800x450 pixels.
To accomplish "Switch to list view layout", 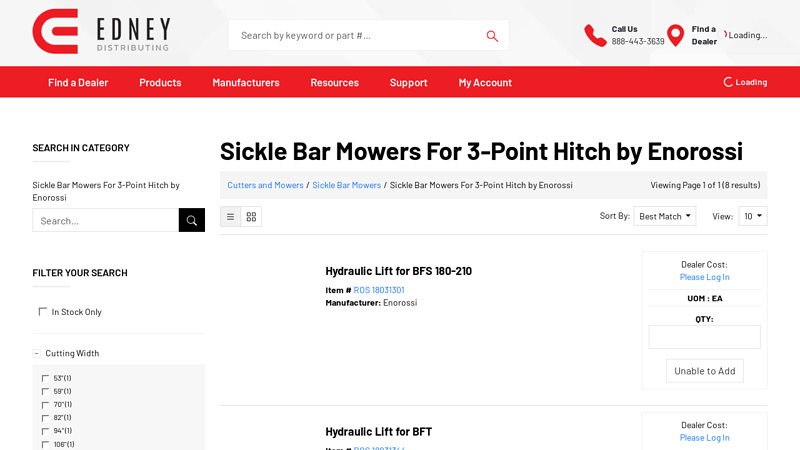I will tap(231, 217).
